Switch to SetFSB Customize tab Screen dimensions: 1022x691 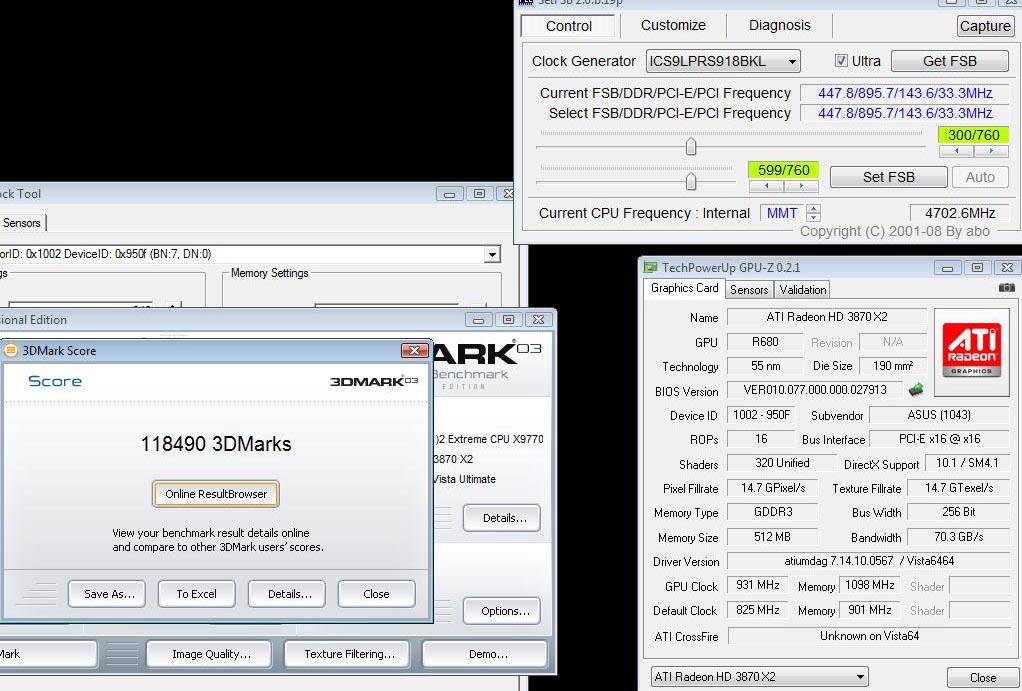pyautogui.click(x=673, y=25)
